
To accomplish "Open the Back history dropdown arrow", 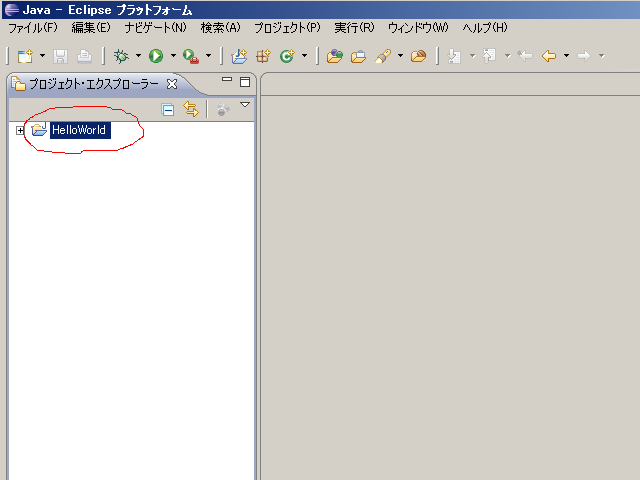I will coord(567,56).
